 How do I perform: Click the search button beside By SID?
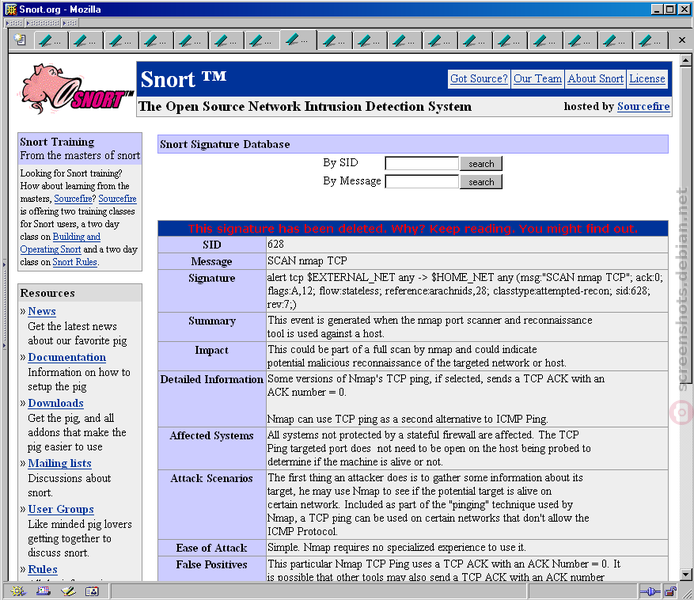click(481, 163)
